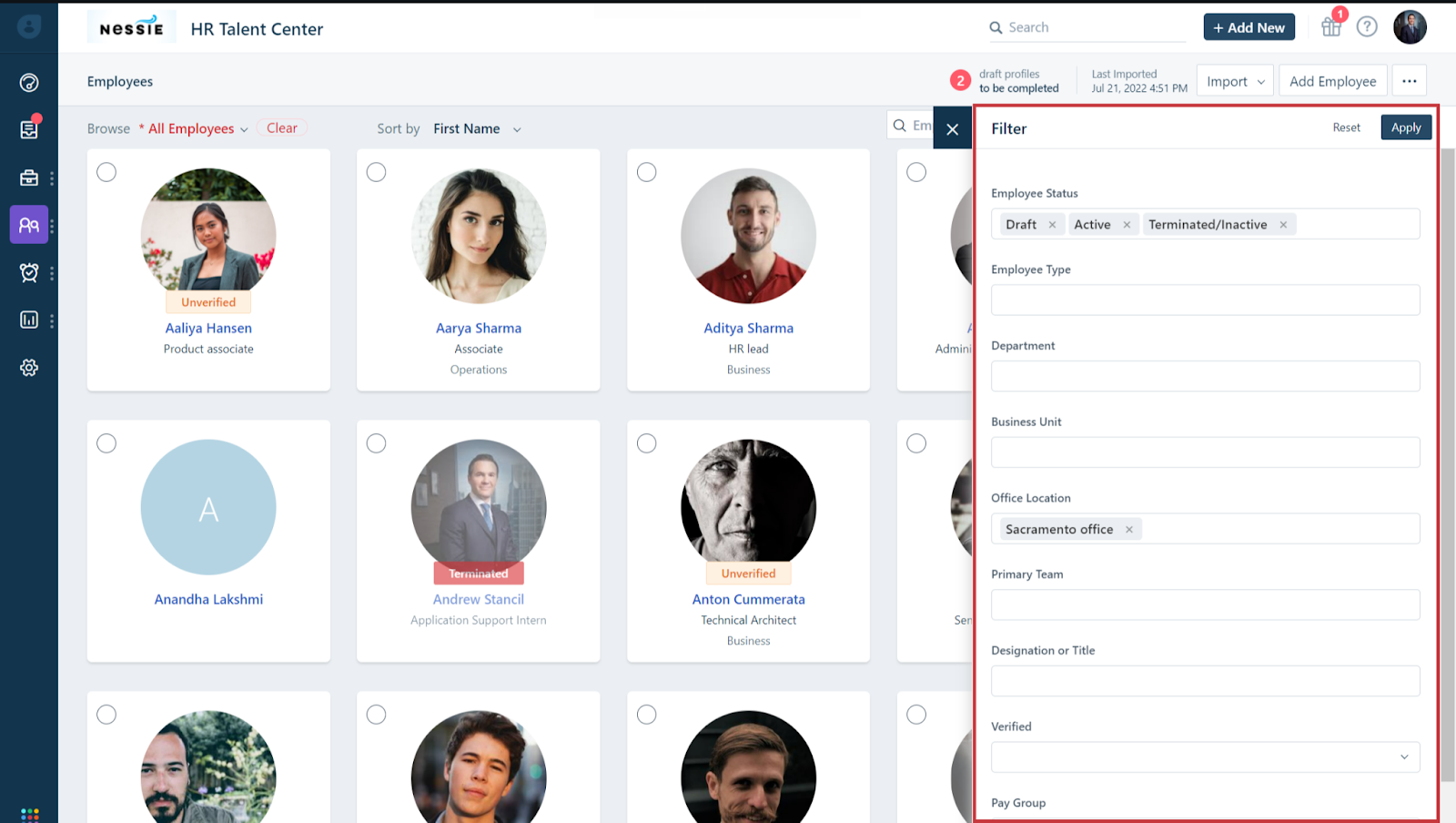Open the Designation or Title filter field
Viewport: 1456px width, 823px height.
(1205, 681)
